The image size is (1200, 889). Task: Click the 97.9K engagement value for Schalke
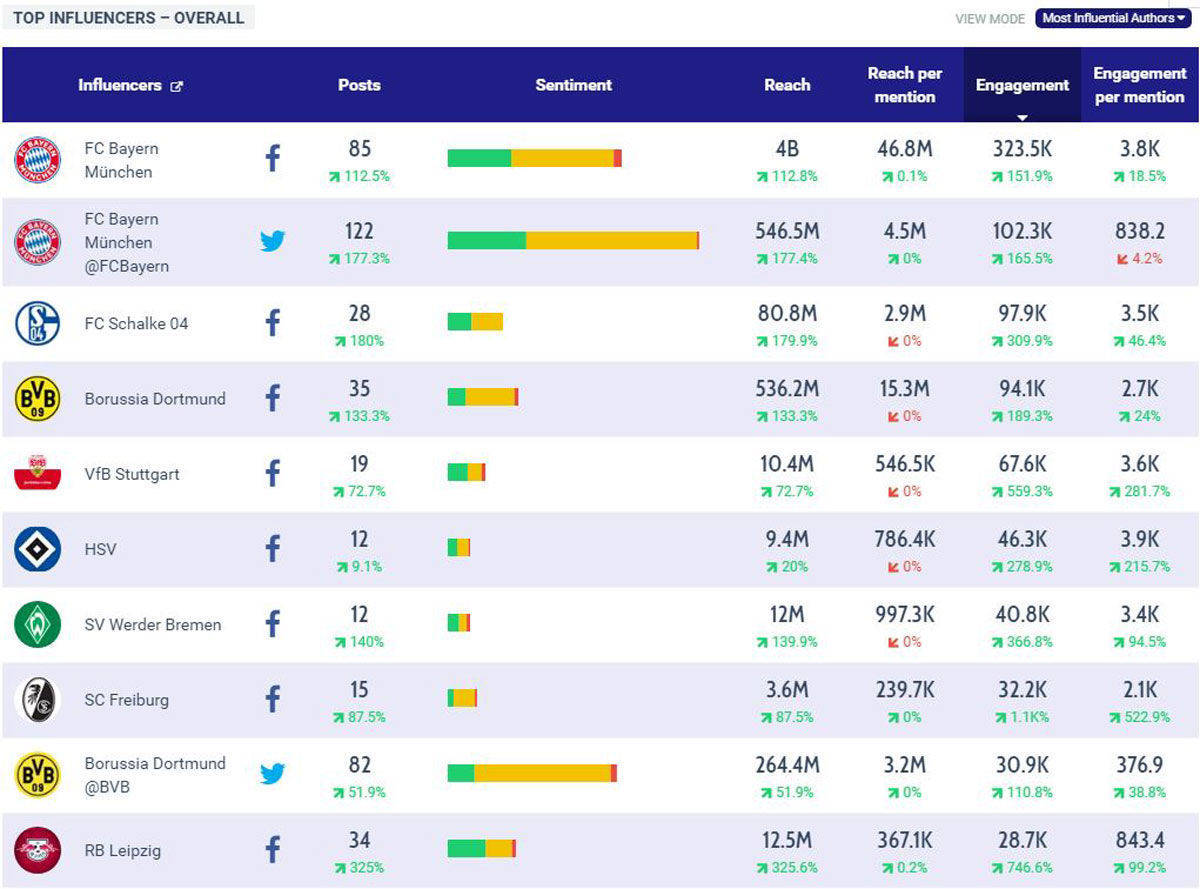[x=1022, y=314]
